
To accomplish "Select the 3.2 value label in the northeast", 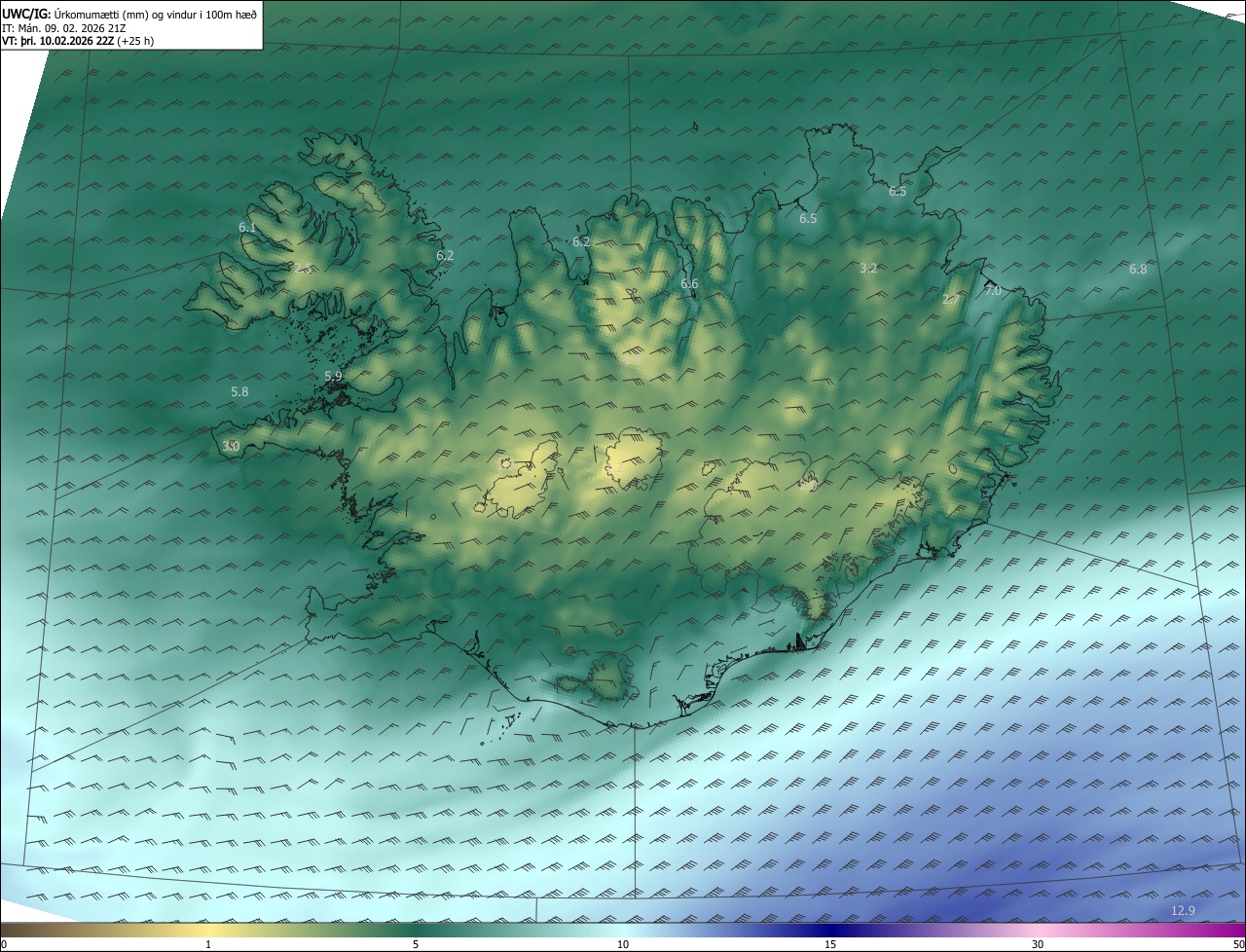I will 869,268.
